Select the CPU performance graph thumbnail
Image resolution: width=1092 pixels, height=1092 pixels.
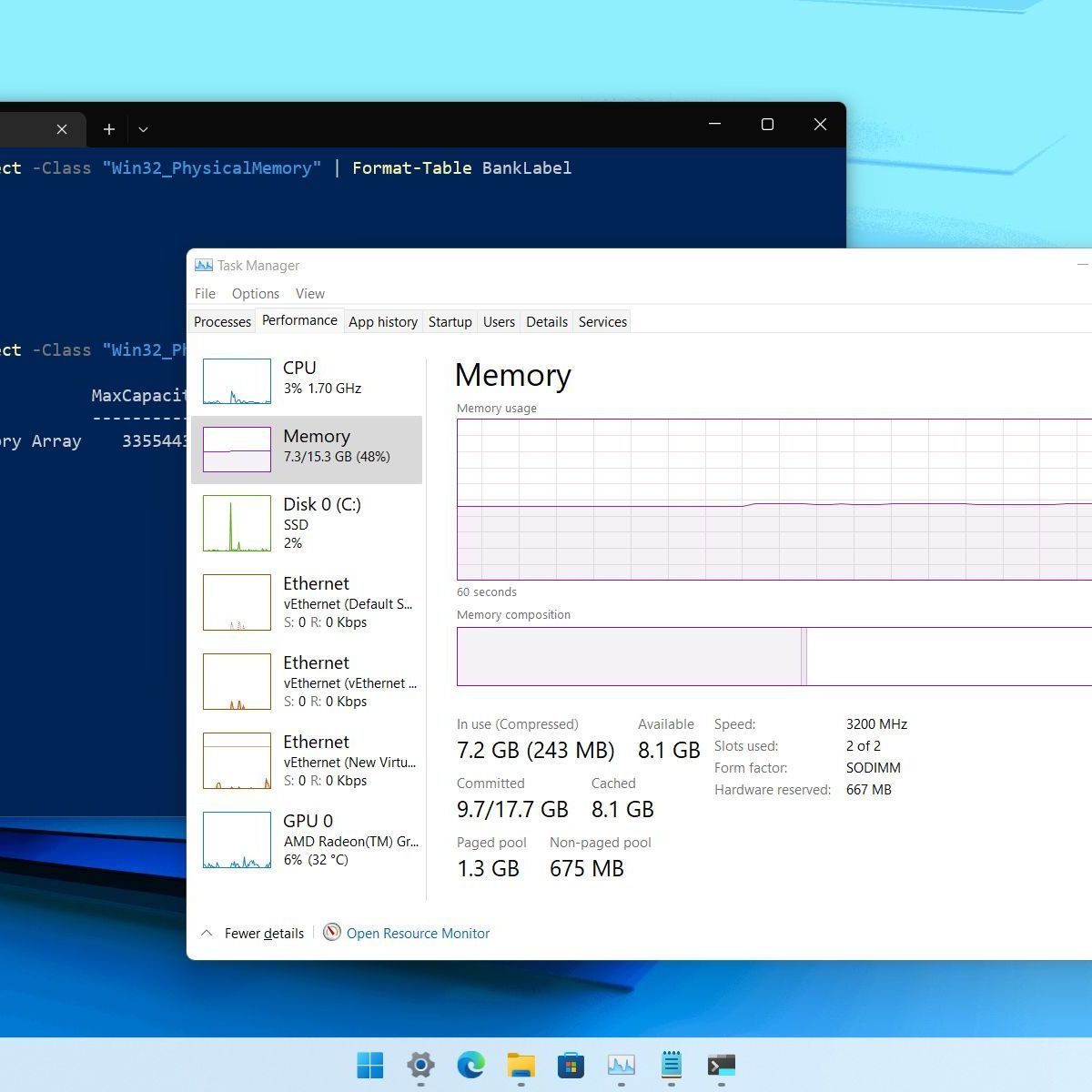[x=237, y=381]
